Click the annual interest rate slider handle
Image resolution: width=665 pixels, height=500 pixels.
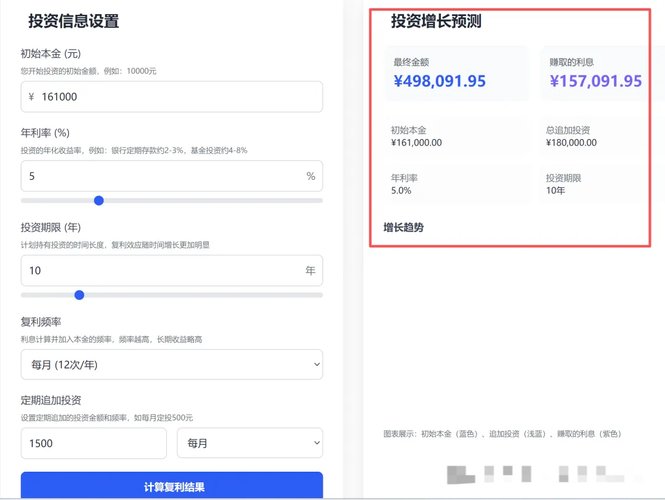click(99, 201)
